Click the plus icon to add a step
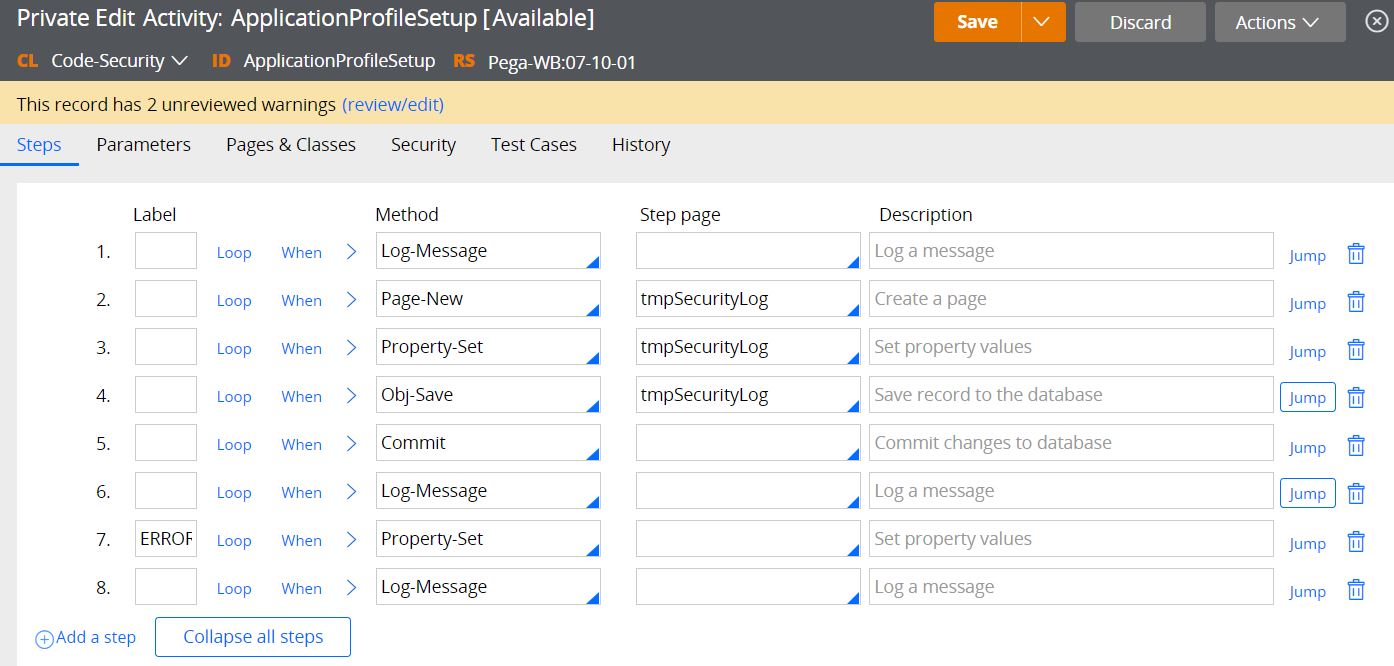Screen dimensions: 1394x666 45,639
